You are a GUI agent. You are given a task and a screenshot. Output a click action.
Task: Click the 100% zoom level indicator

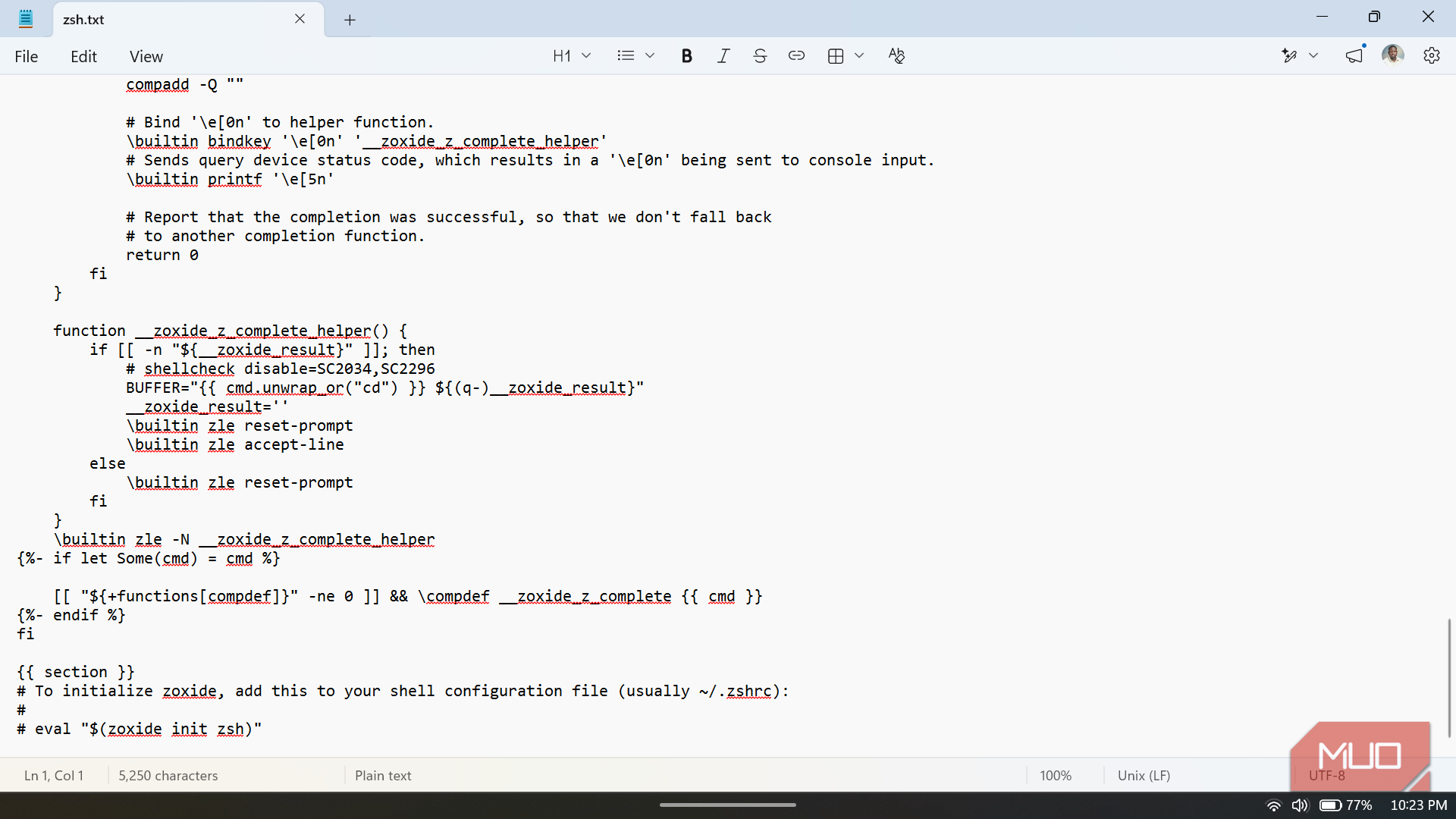pyautogui.click(x=1056, y=776)
